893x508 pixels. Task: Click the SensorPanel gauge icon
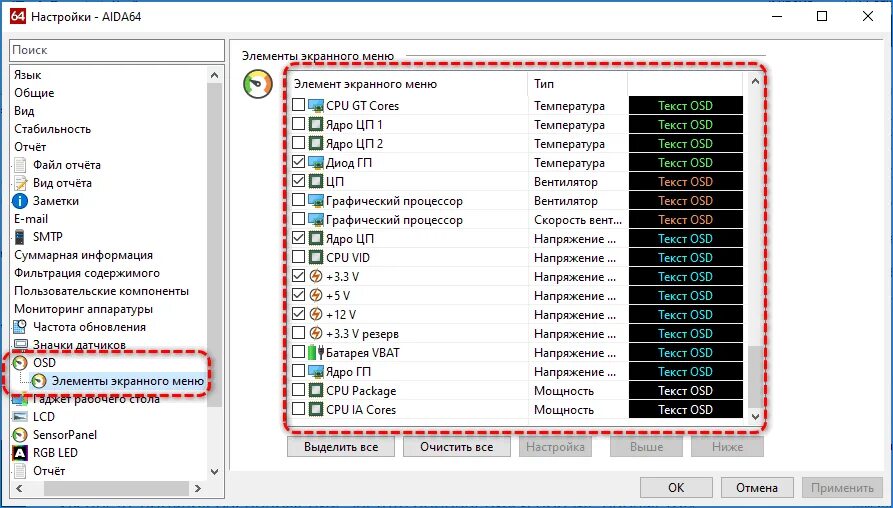click(20, 435)
